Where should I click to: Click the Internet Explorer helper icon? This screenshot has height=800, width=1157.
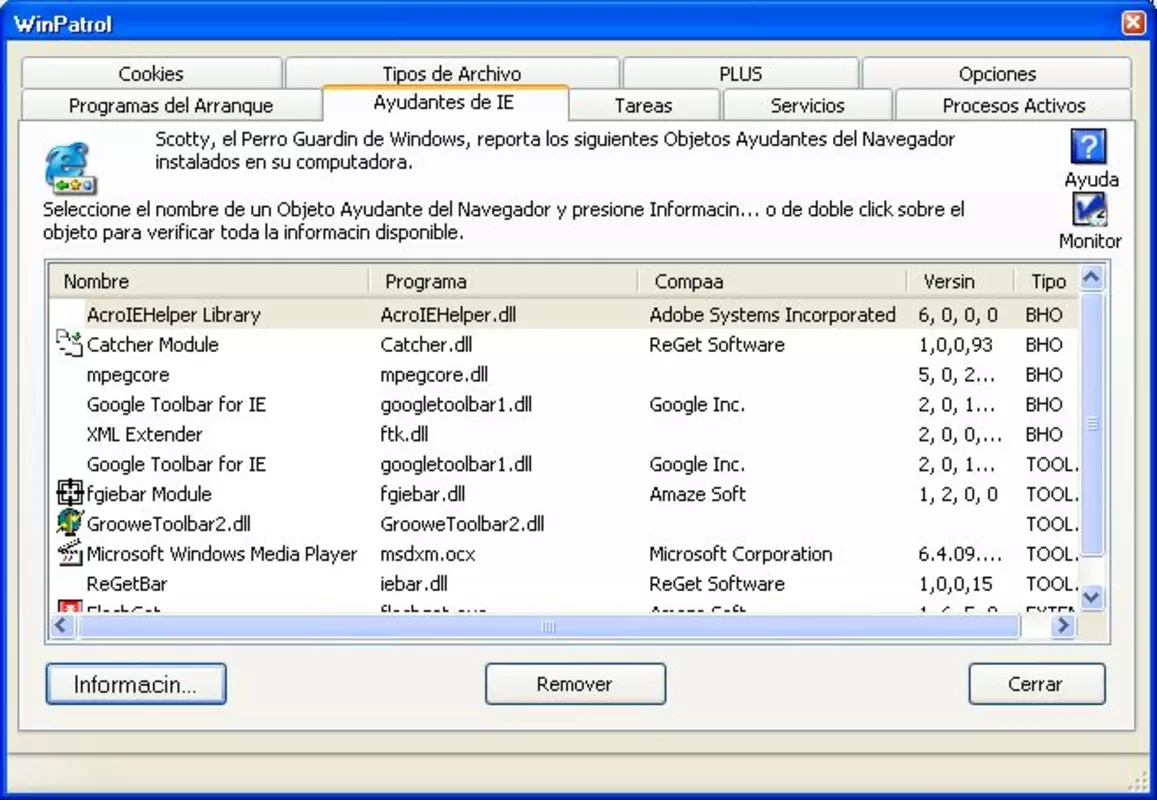70,169
